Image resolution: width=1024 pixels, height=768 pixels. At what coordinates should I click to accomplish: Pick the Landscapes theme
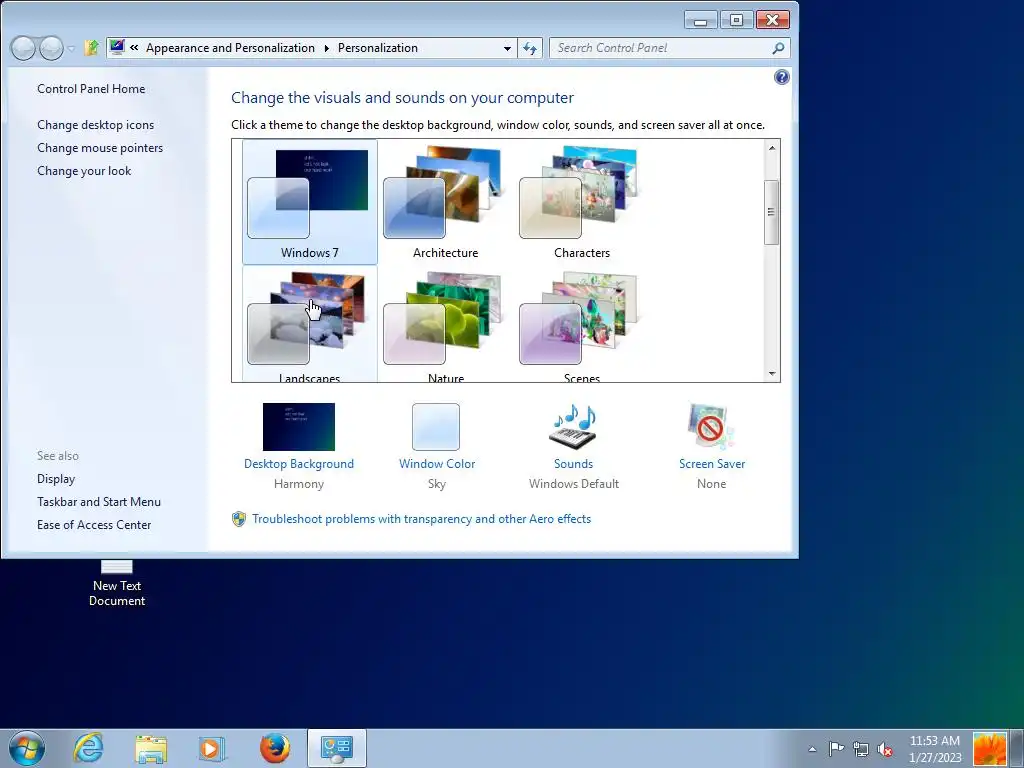(310, 324)
